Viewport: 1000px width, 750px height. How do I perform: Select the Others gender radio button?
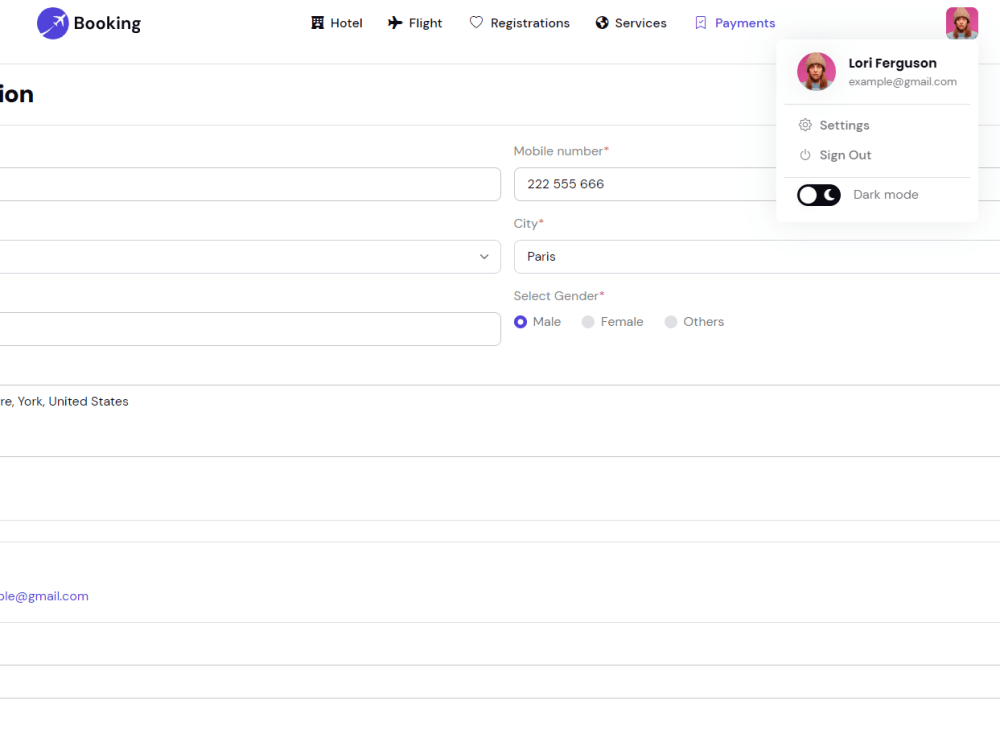click(671, 322)
